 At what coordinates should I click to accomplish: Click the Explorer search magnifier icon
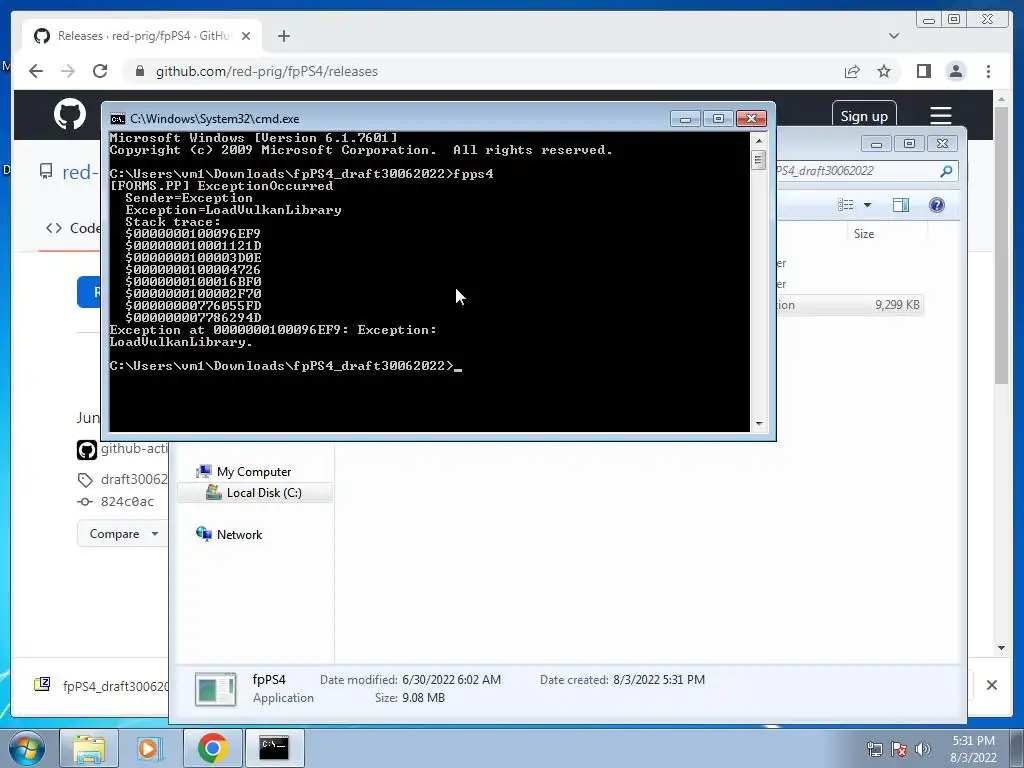[x=946, y=171]
